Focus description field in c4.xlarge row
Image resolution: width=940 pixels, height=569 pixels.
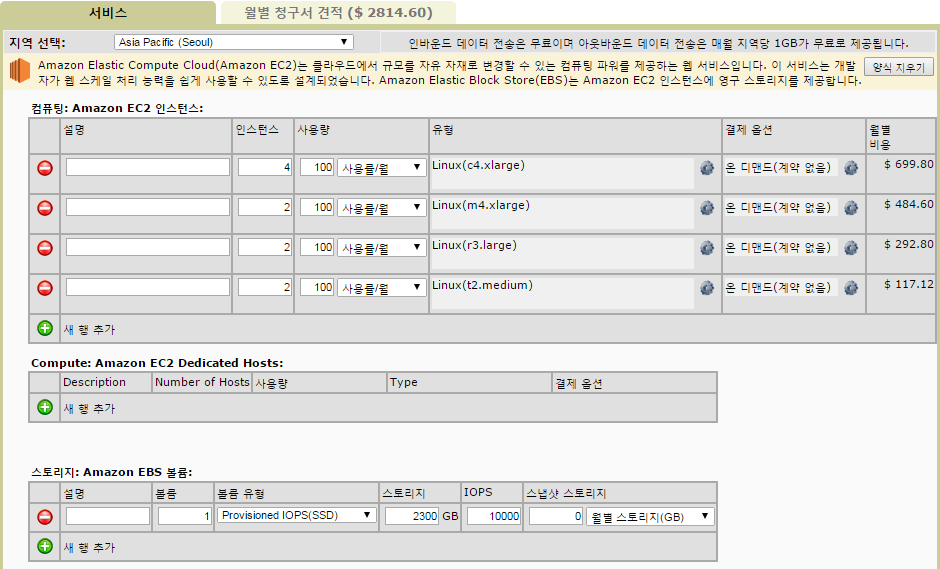pyautogui.click(x=147, y=167)
